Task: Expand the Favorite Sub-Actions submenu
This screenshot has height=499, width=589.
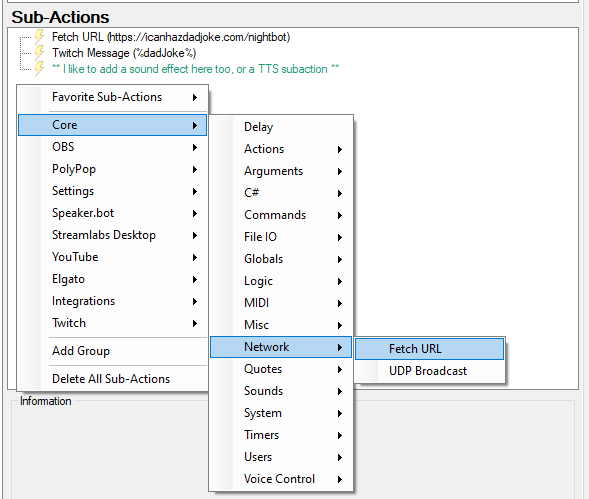Action: coord(113,97)
